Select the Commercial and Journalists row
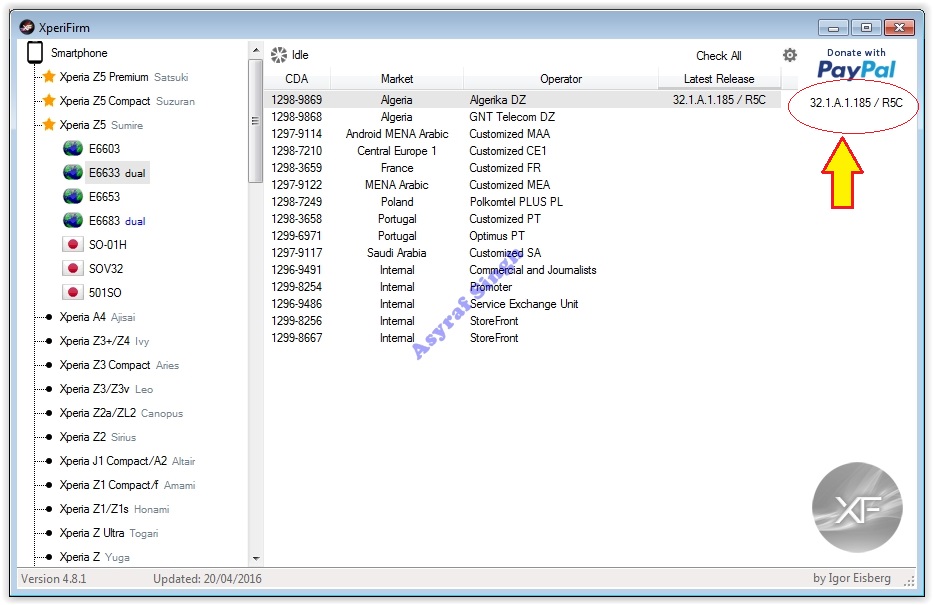Image resolution: width=933 pixels, height=605 pixels. point(522,269)
